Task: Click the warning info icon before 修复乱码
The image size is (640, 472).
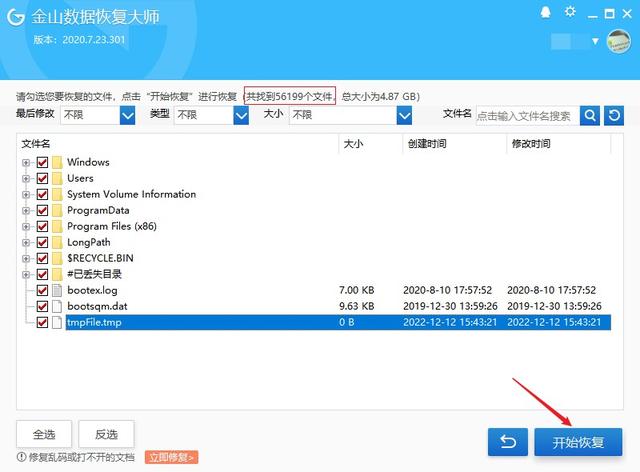Action: [x=21, y=457]
